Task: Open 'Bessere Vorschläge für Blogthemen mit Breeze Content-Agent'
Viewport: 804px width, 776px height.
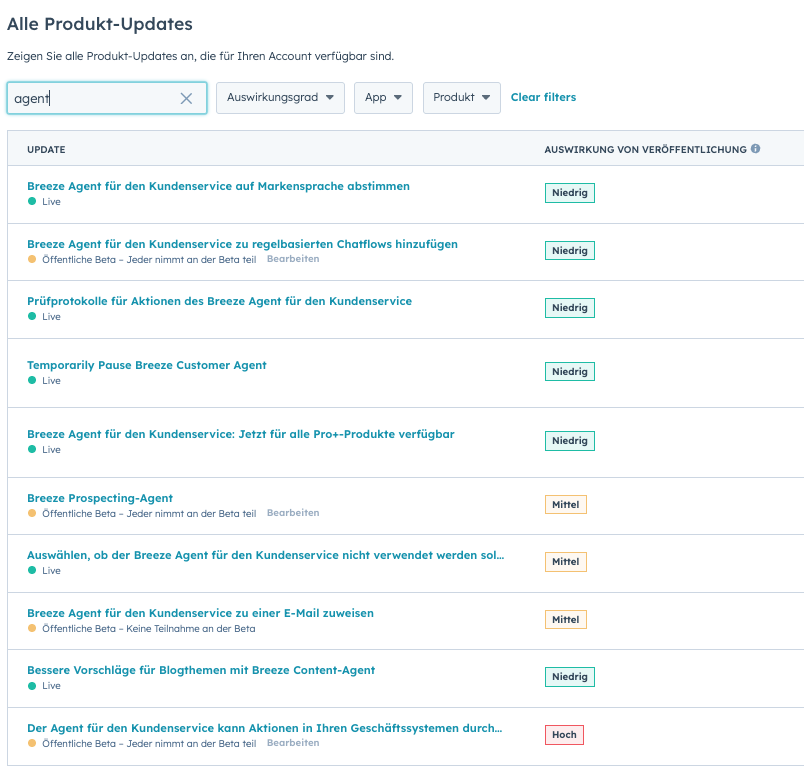Action: [201, 670]
